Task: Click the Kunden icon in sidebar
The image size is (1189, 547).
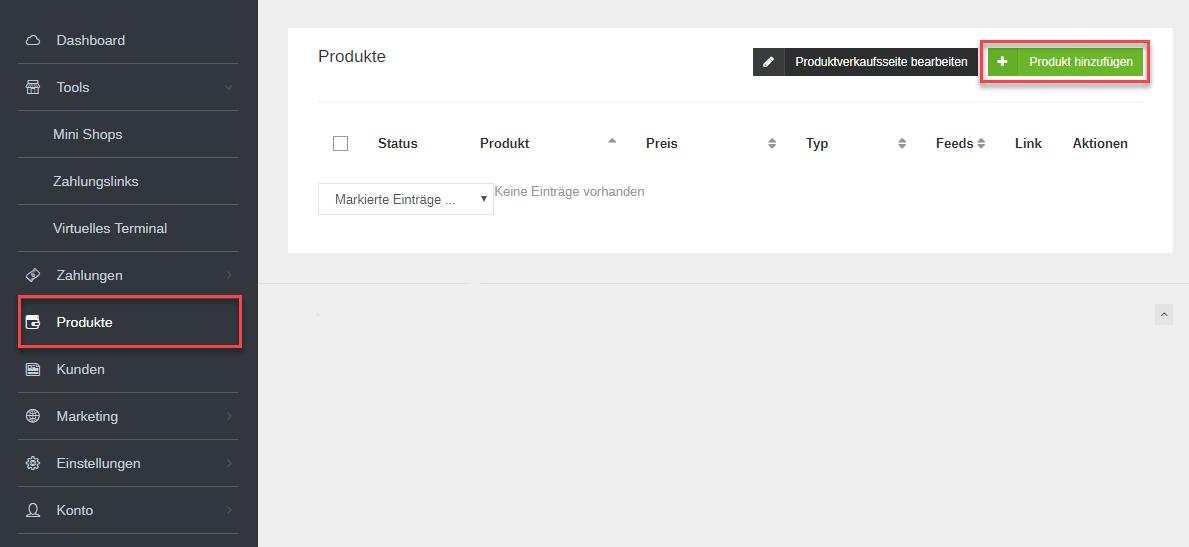Action: 33,370
